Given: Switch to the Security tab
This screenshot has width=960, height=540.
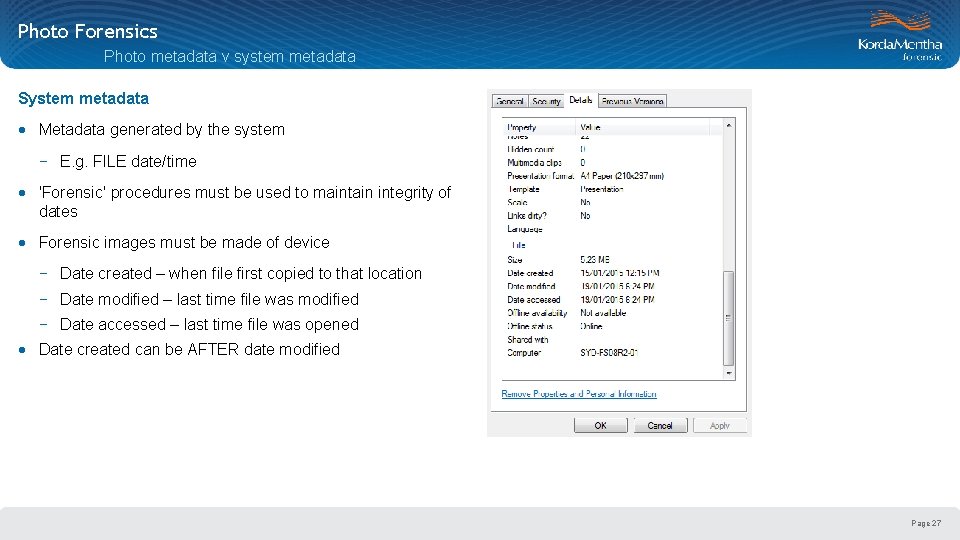Looking at the screenshot, I should [546, 101].
